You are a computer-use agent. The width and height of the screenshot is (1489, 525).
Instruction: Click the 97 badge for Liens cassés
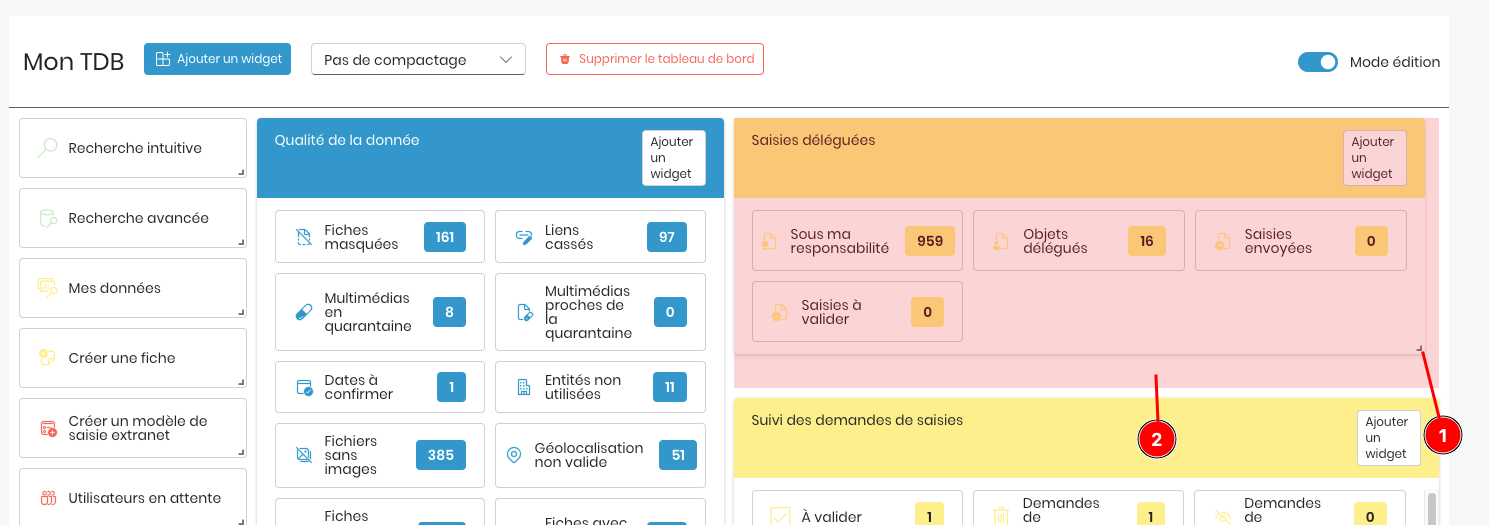pyautogui.click(x=667, y=237)
